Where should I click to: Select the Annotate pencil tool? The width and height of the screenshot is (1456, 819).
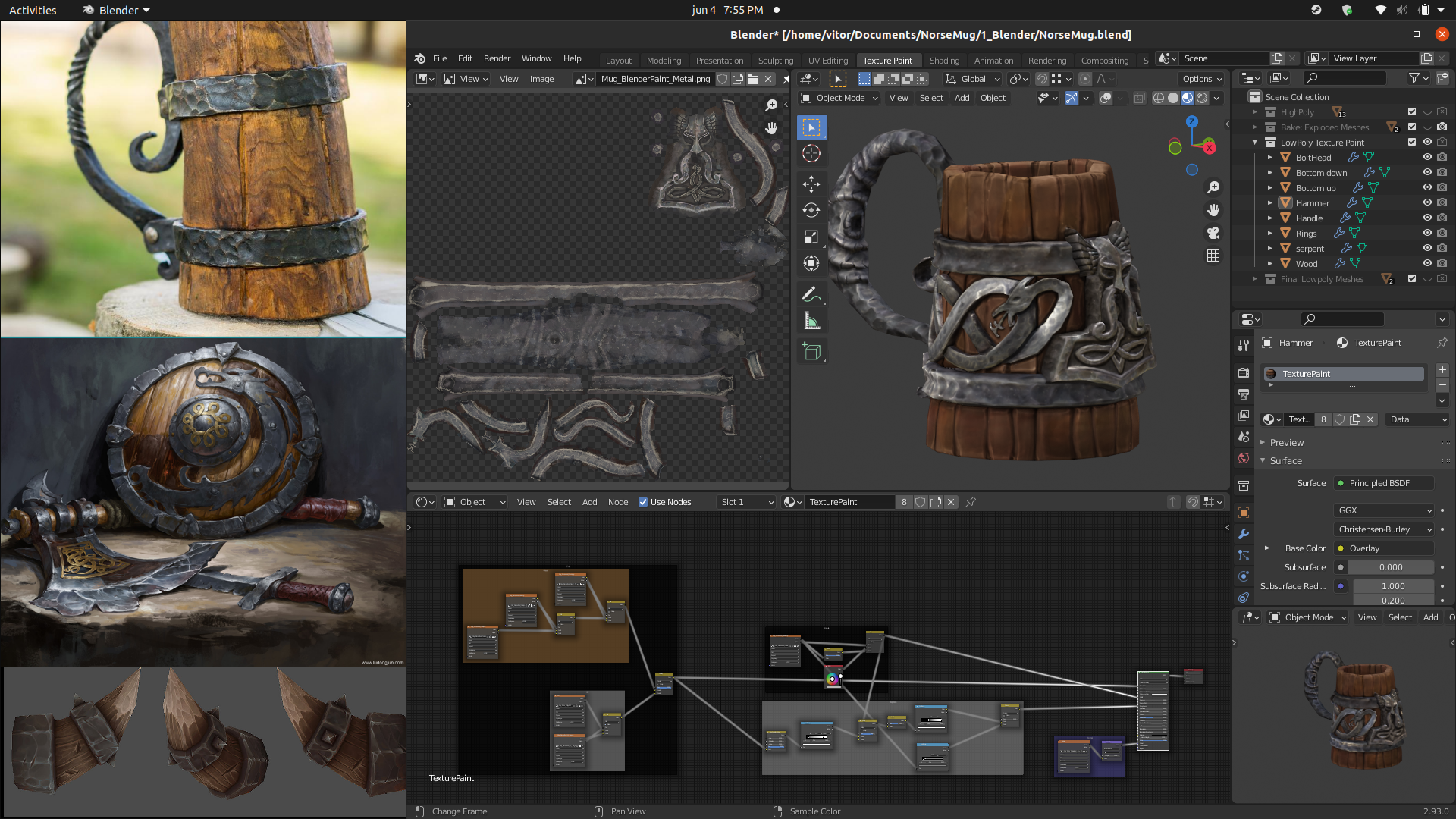click(x=810, y=294)
